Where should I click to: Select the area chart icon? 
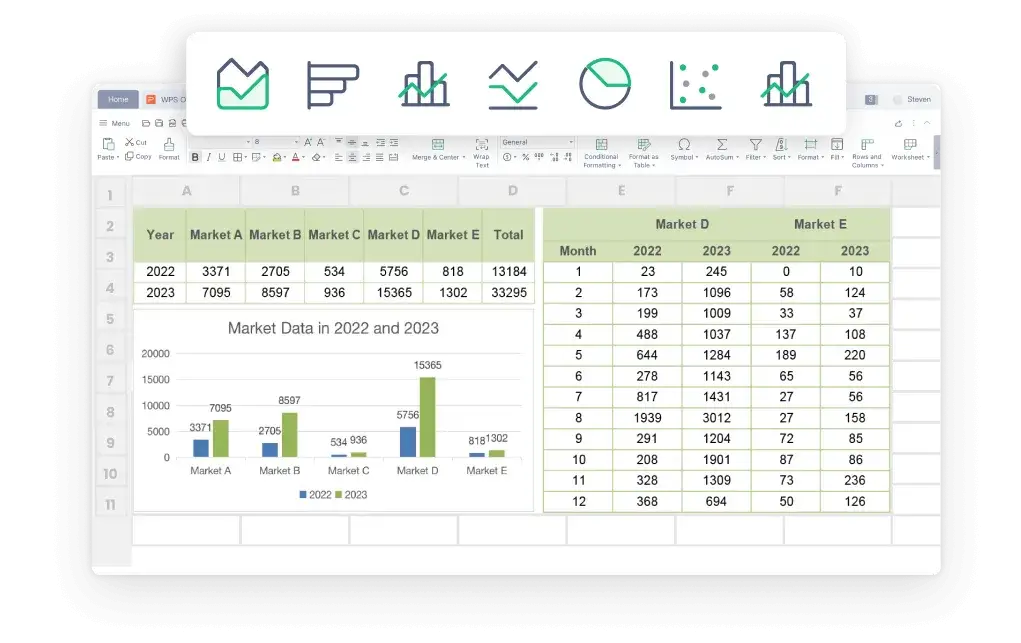[241, 86]
